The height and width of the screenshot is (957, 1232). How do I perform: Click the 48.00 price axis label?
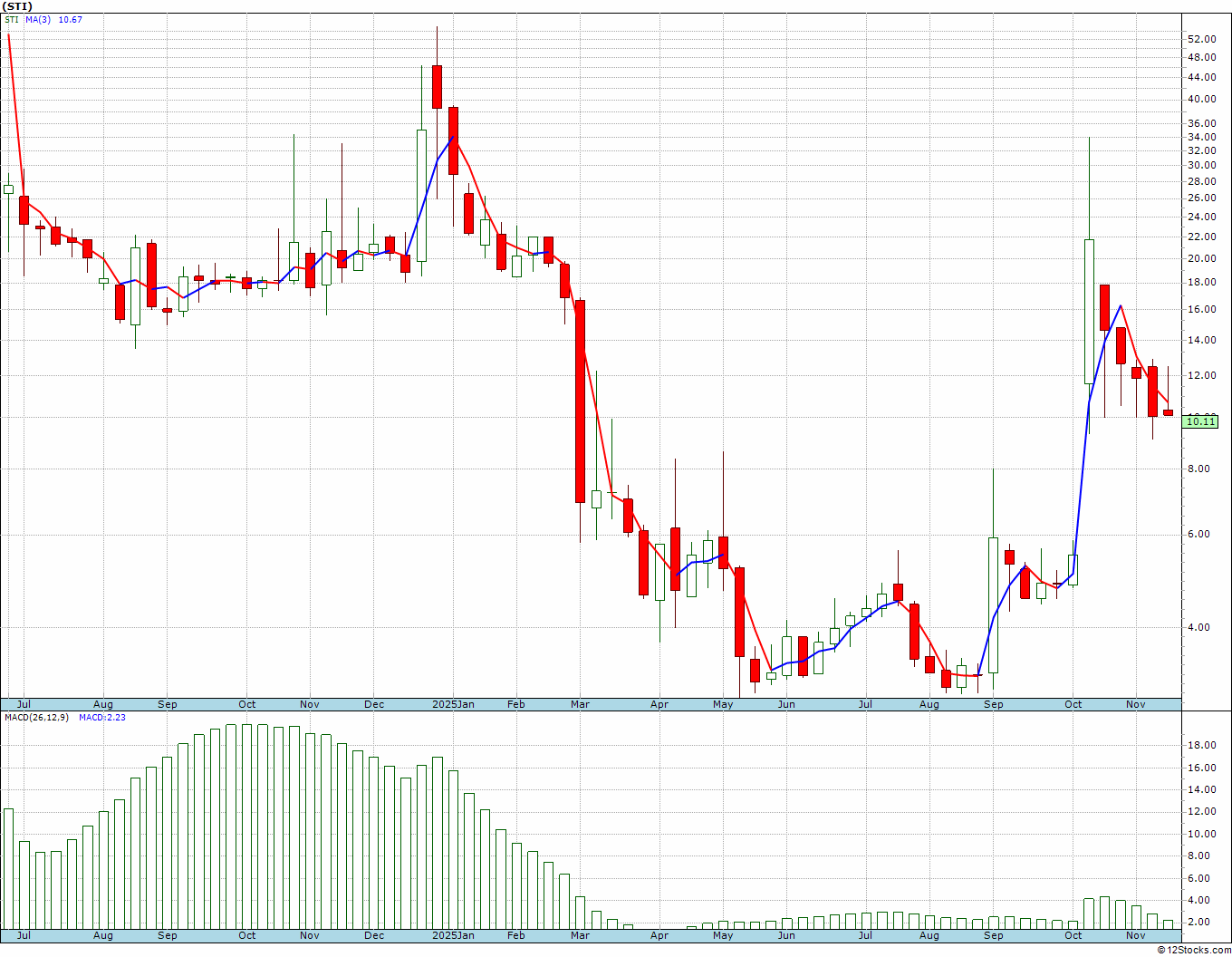point(1201,57)
